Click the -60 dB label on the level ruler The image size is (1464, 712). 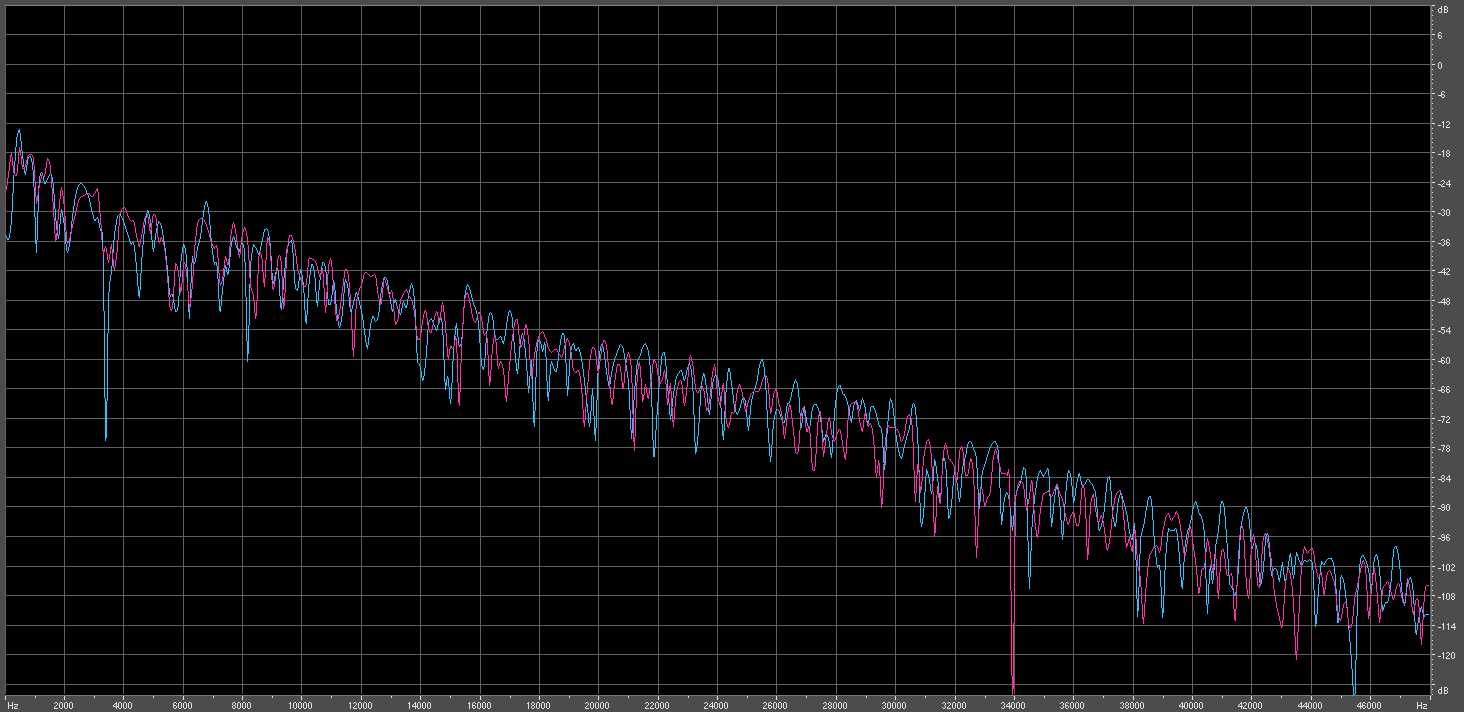point(1443,360)
